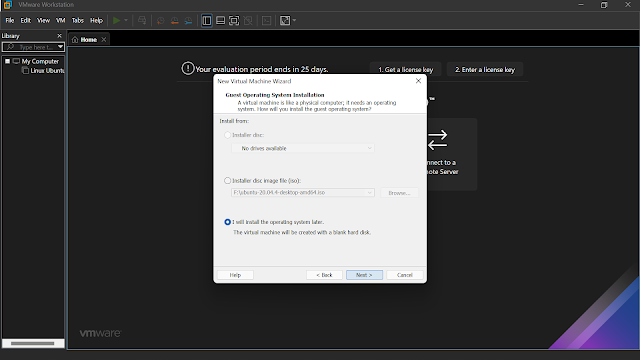The width and height of the screenshot is (640, 360).
Task: Click Connect to a Remote Server arrows icon
Action: [438, 140]
